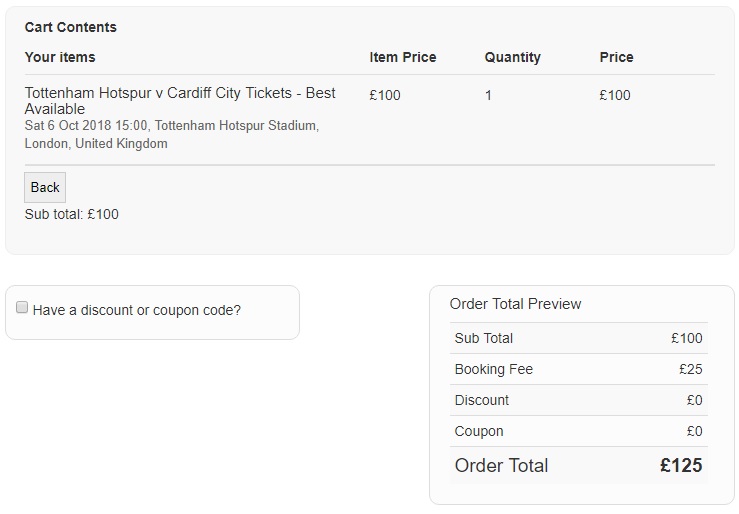The height and width of the screenshot is (514, 739).
Task: Click the "Have a discount or coupon code?" label
Action: coord(137,310)
